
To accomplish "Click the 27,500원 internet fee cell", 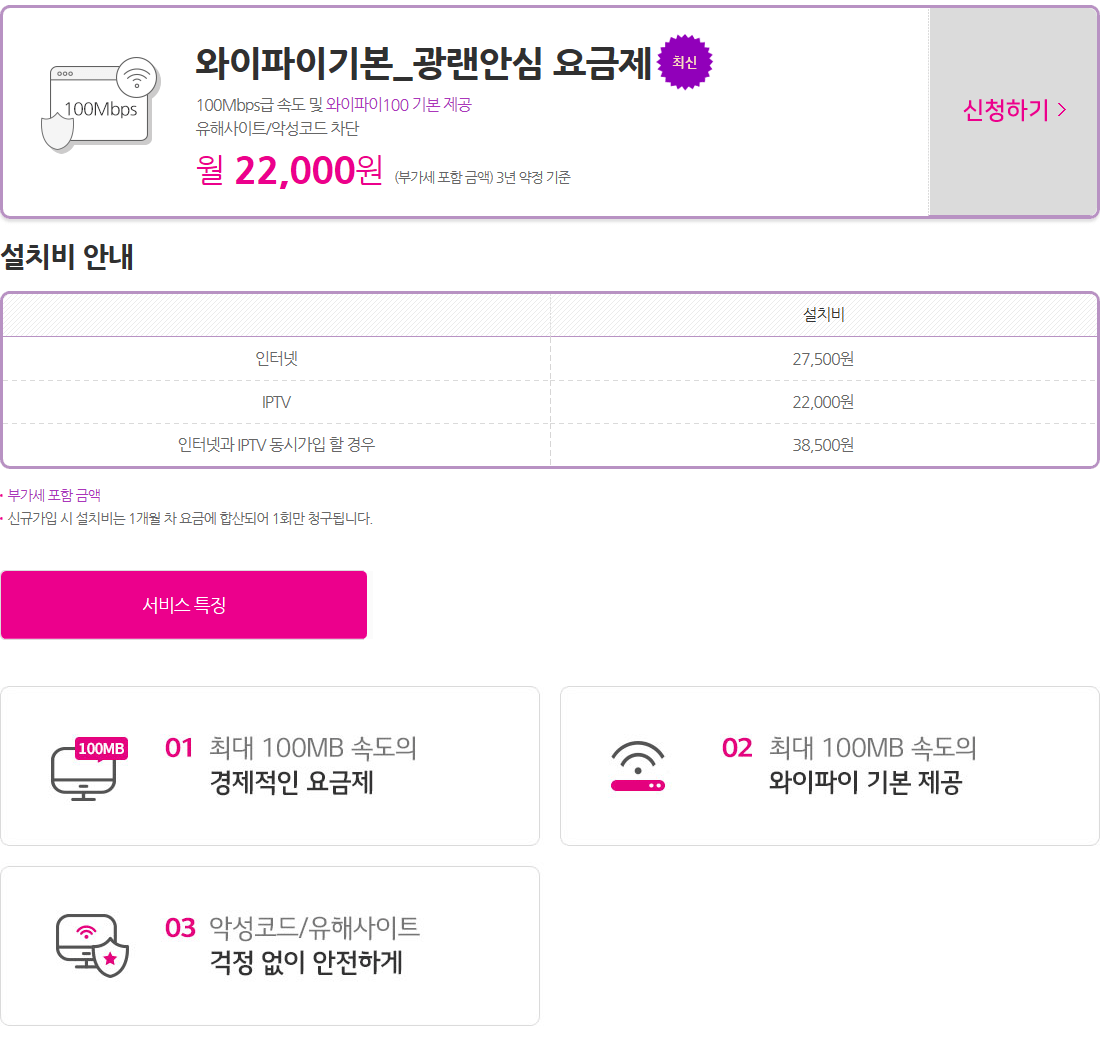I will (x=823, y=359).
